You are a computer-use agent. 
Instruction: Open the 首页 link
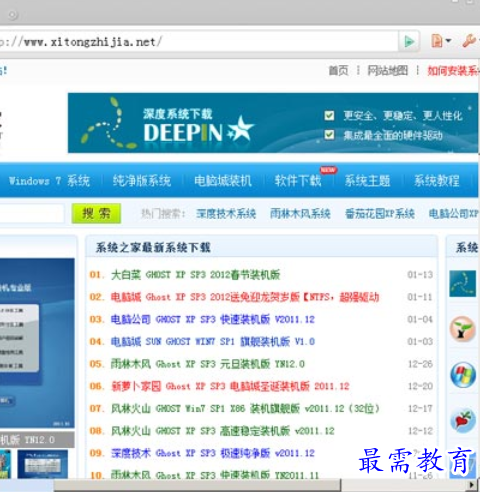point(338,71)
